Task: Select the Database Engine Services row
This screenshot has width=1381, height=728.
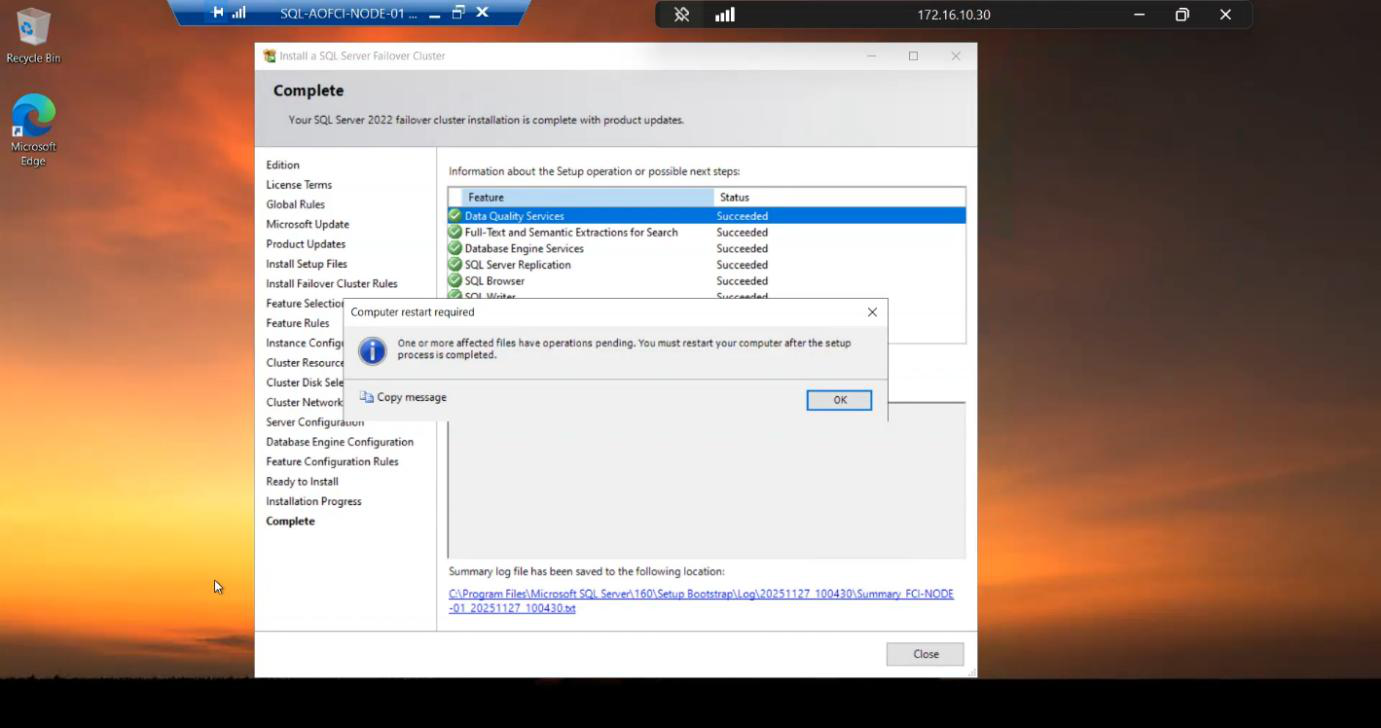Action: (706, 248)
